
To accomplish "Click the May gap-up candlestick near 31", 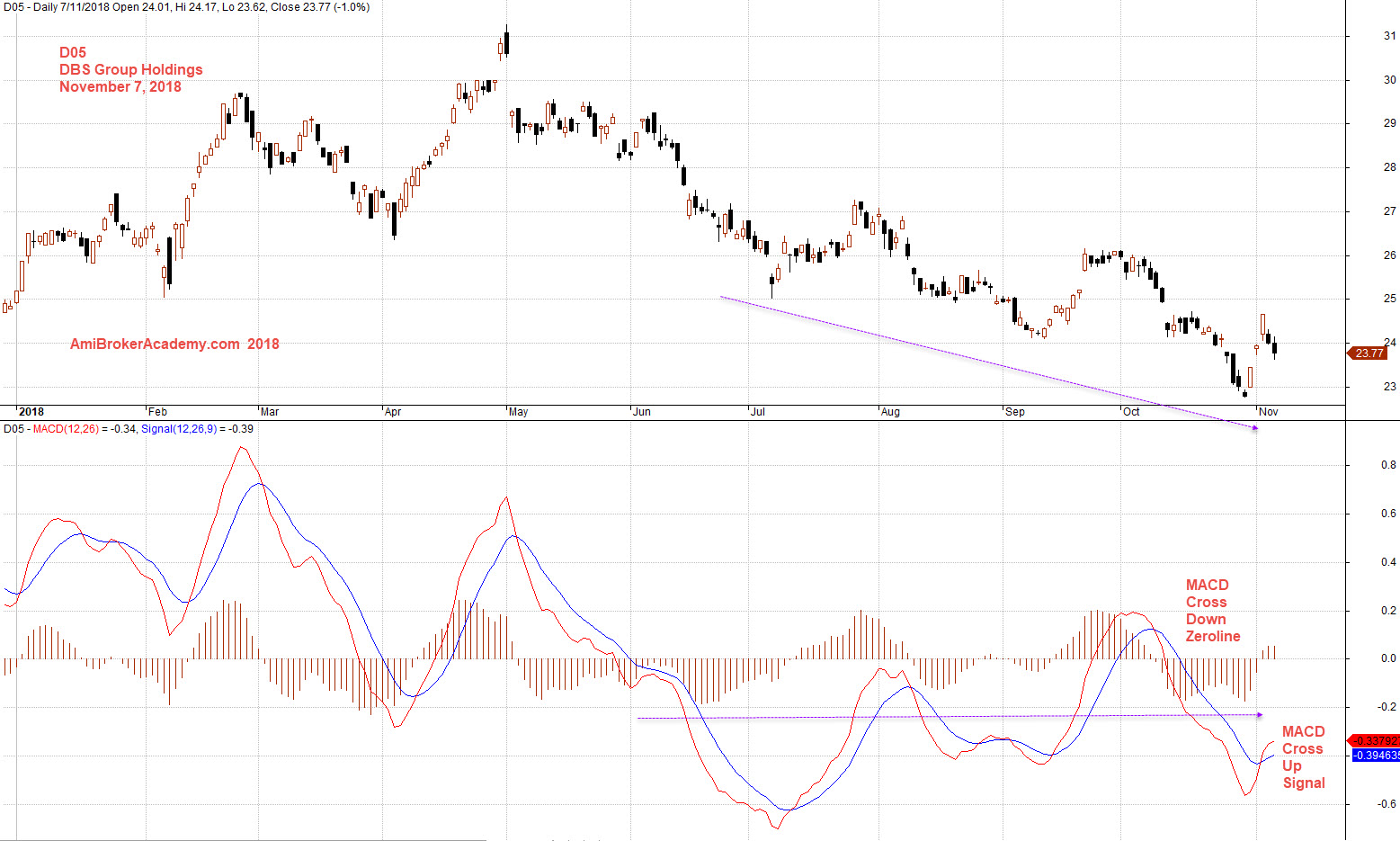I will pyautogui.click(x=507, y=41).
